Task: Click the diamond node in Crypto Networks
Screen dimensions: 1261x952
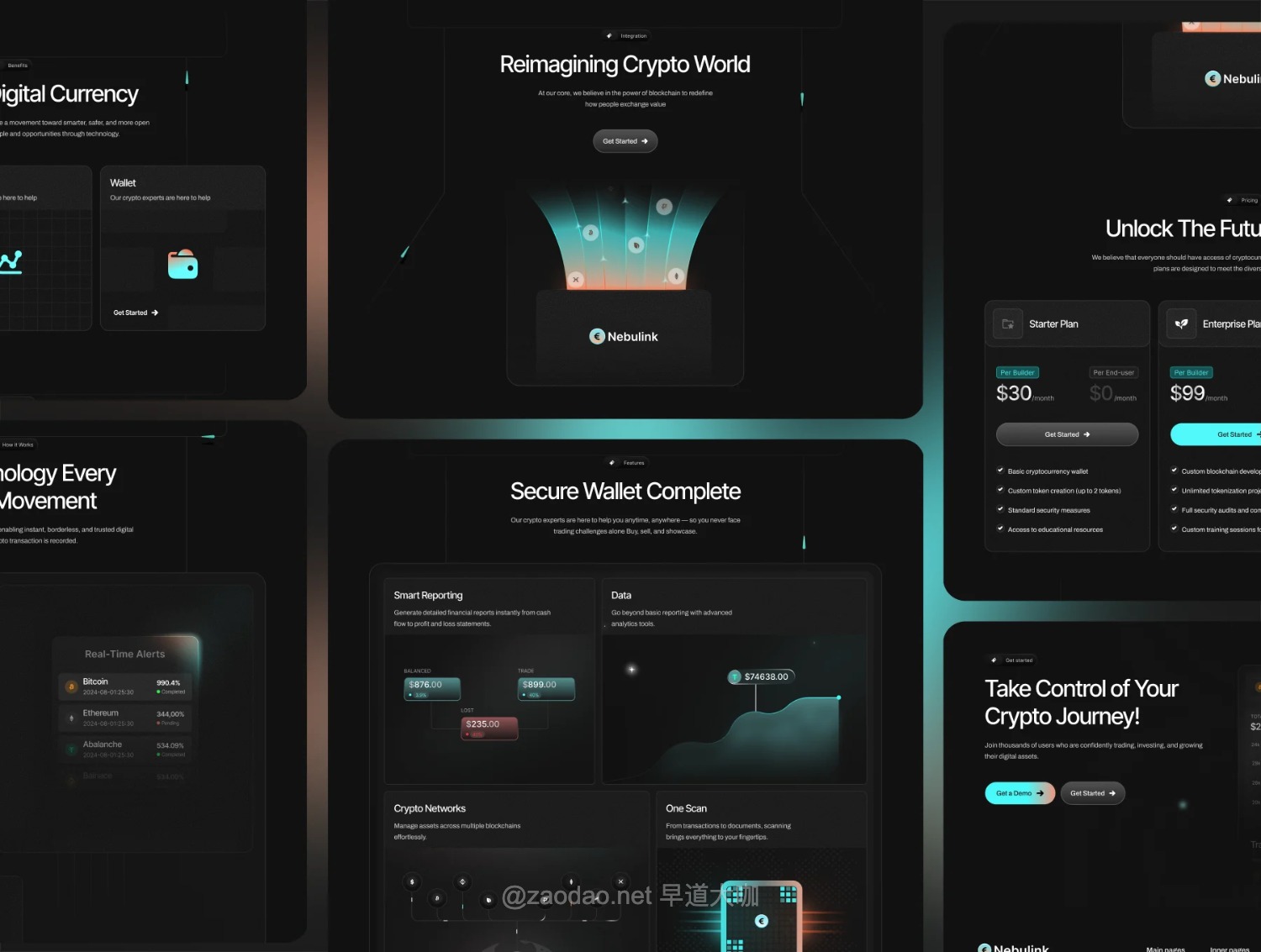Action: coord(462,882)
